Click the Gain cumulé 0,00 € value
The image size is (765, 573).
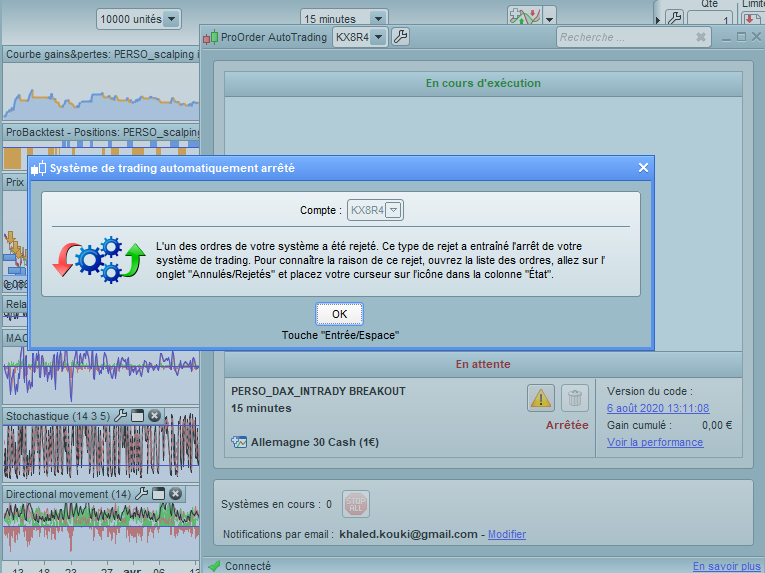point(717,425)
